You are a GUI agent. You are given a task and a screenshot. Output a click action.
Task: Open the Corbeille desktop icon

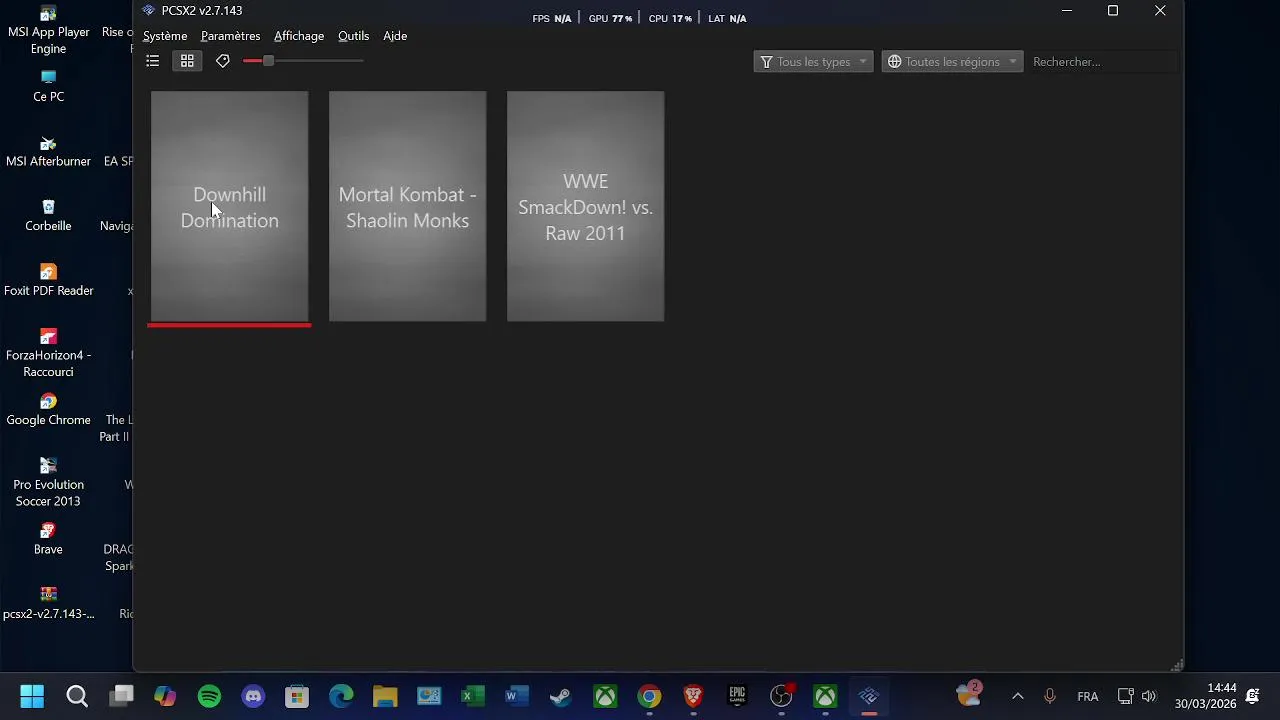click(48, 216)
